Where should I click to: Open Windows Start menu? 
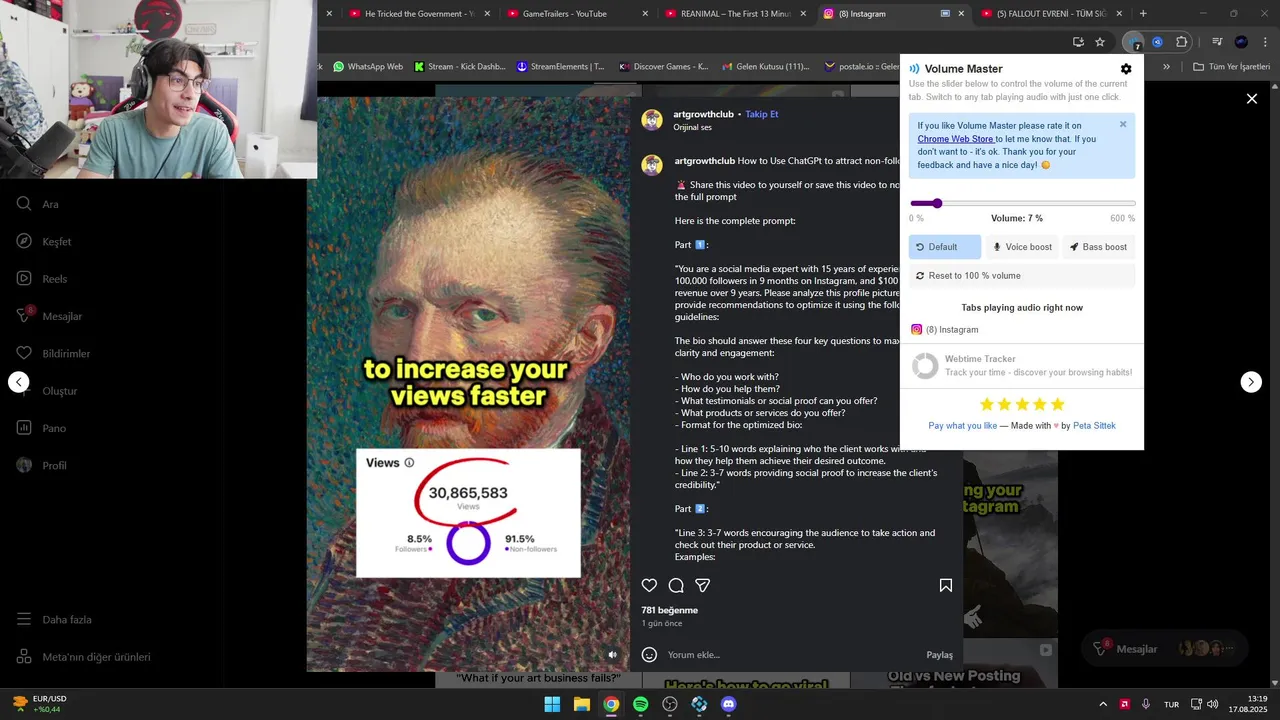(x=552, y=704)
